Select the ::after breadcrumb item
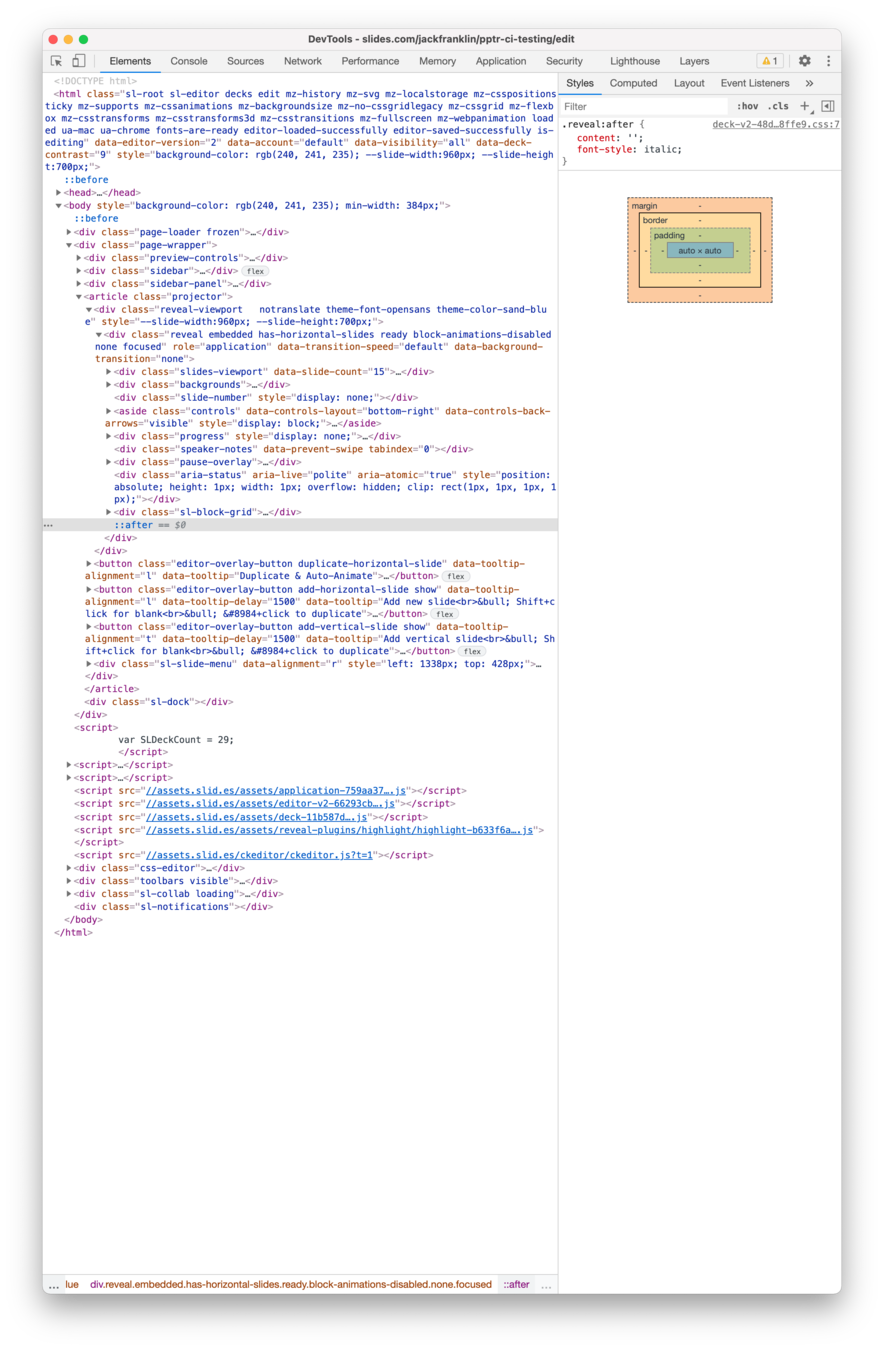The width and height of the screenshot is (884, 1350). pyautogui.click(x=516, y=1285)
